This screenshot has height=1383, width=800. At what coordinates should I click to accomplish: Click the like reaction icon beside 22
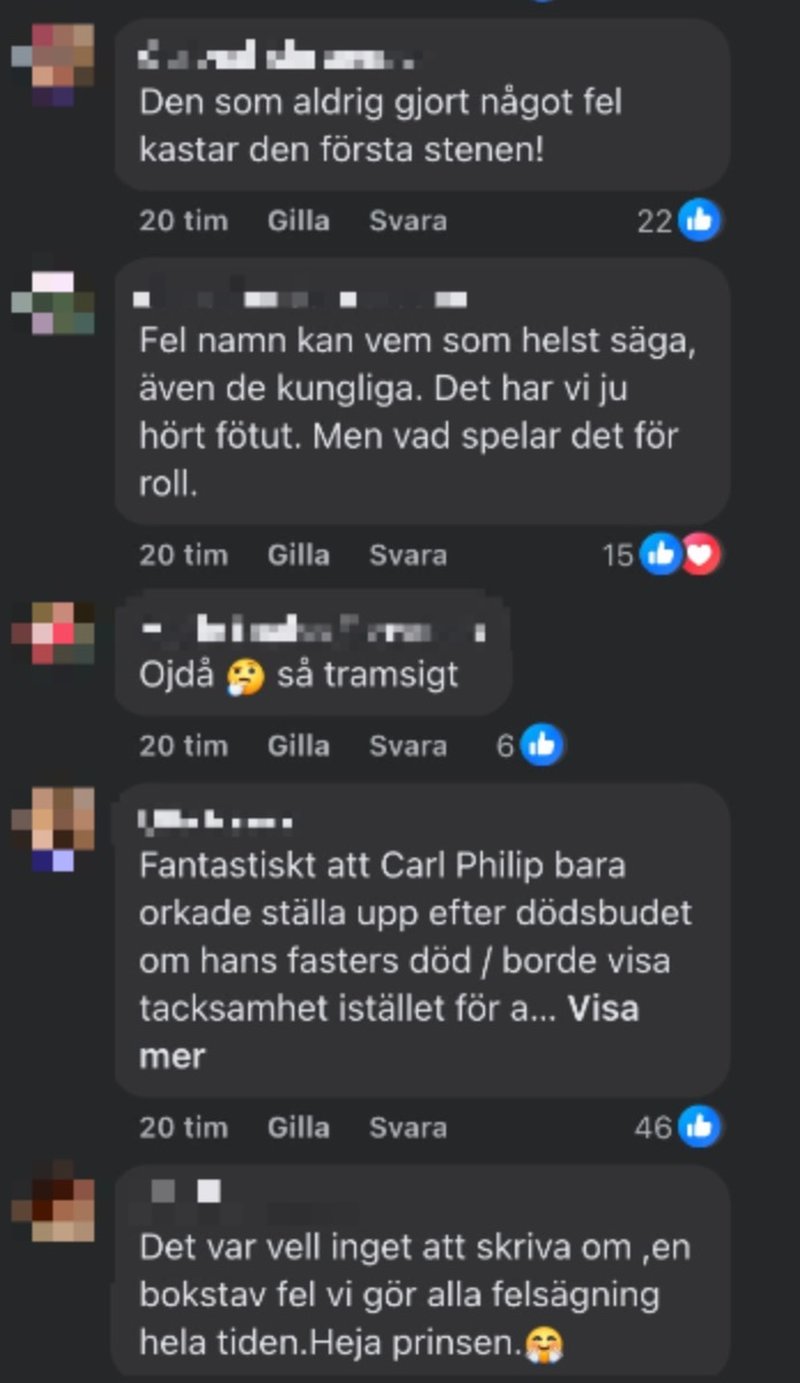(699, 220)
